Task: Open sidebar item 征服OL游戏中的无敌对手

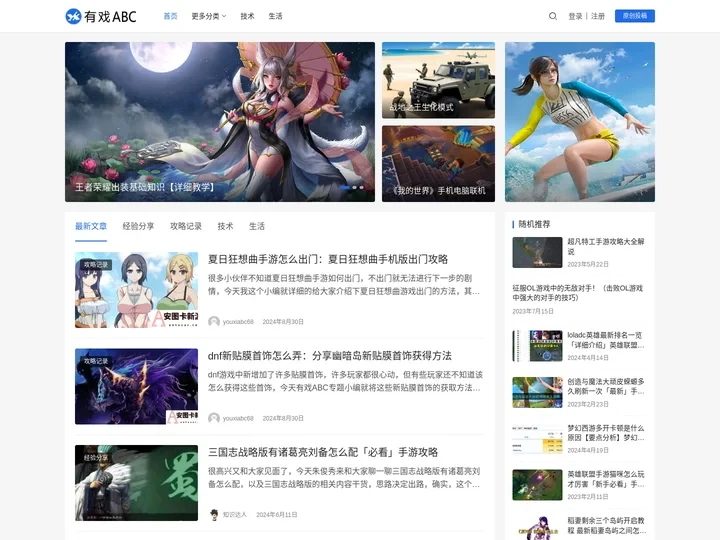Action: point(578,293)
